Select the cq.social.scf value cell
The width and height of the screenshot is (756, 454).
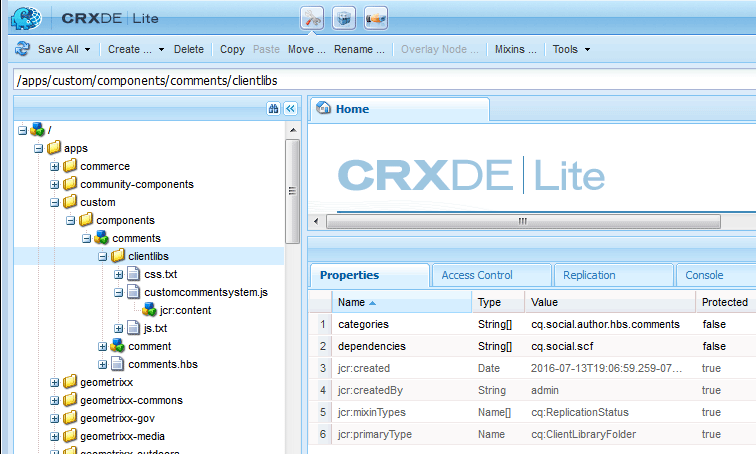tap(610, 346)
